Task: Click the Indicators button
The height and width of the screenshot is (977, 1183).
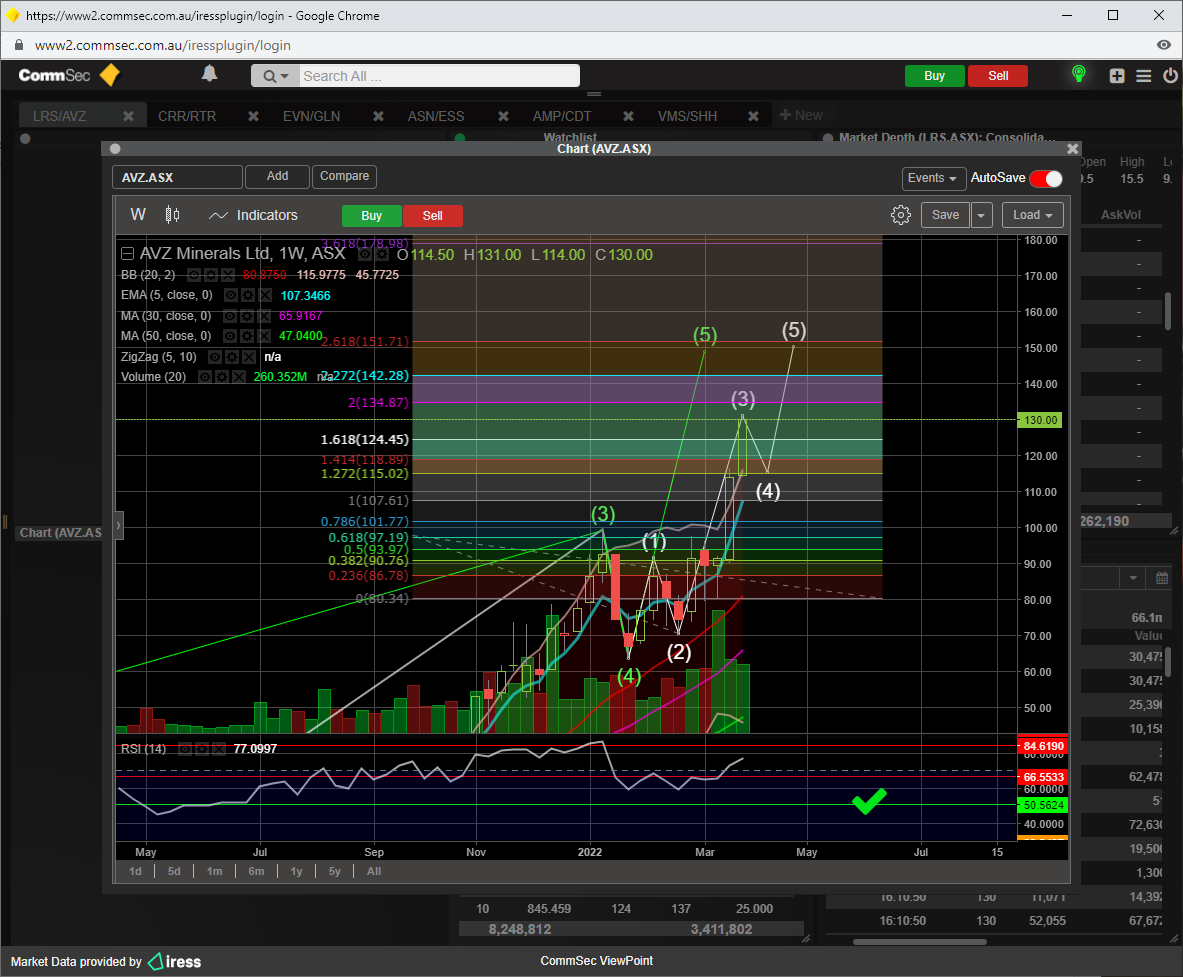Action: coord(254,215)
